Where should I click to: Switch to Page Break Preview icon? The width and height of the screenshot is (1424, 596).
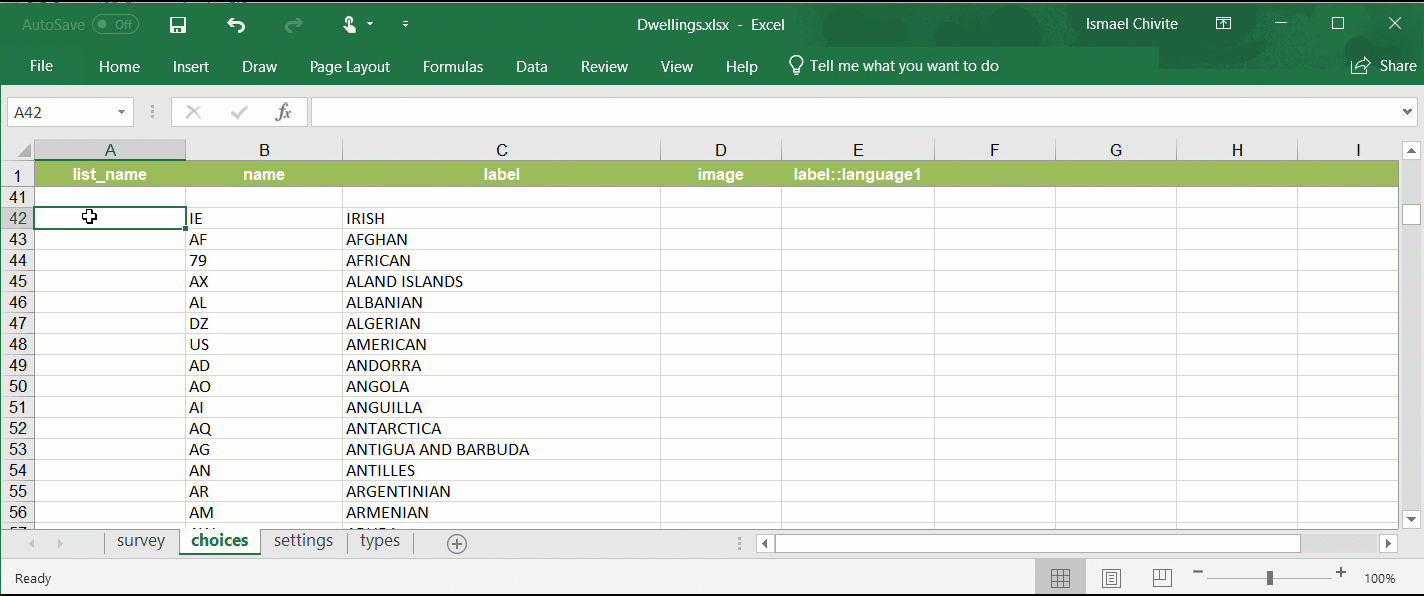1161,578
